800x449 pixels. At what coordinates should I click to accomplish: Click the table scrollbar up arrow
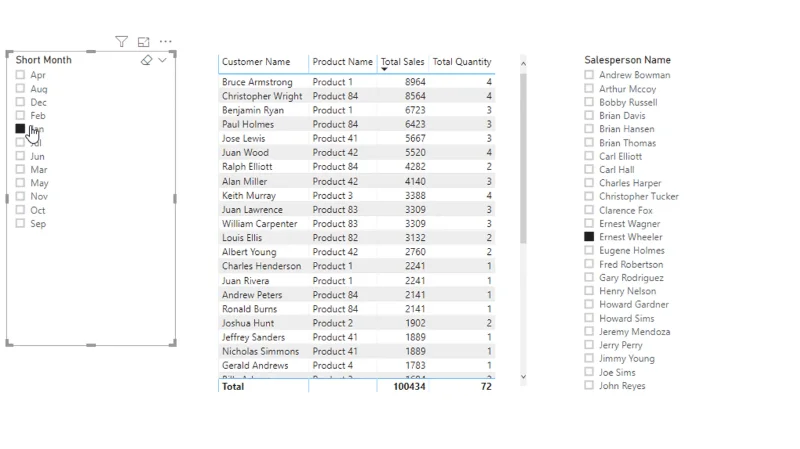(523, 64)
